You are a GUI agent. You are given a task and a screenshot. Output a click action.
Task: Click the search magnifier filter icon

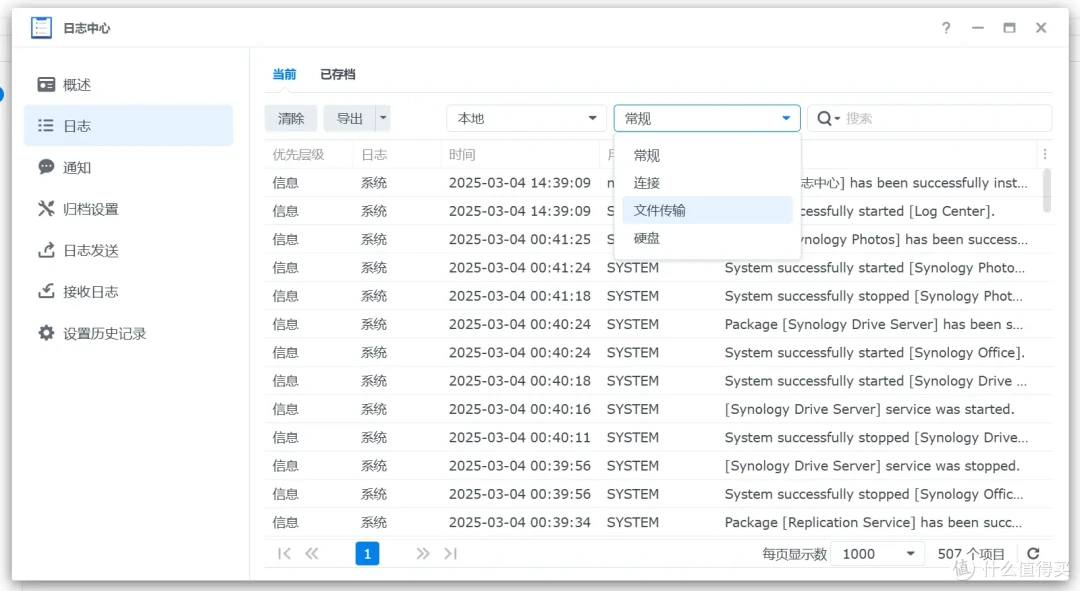(827, 118)
